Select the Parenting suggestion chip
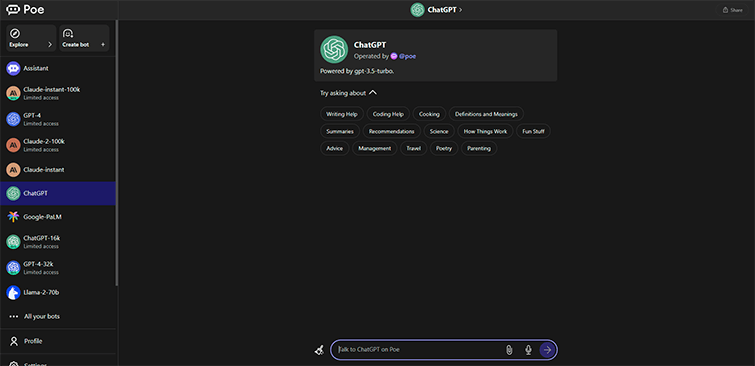Image resolution: width=755 pixels, height=366 pixels. pos(479,148)
